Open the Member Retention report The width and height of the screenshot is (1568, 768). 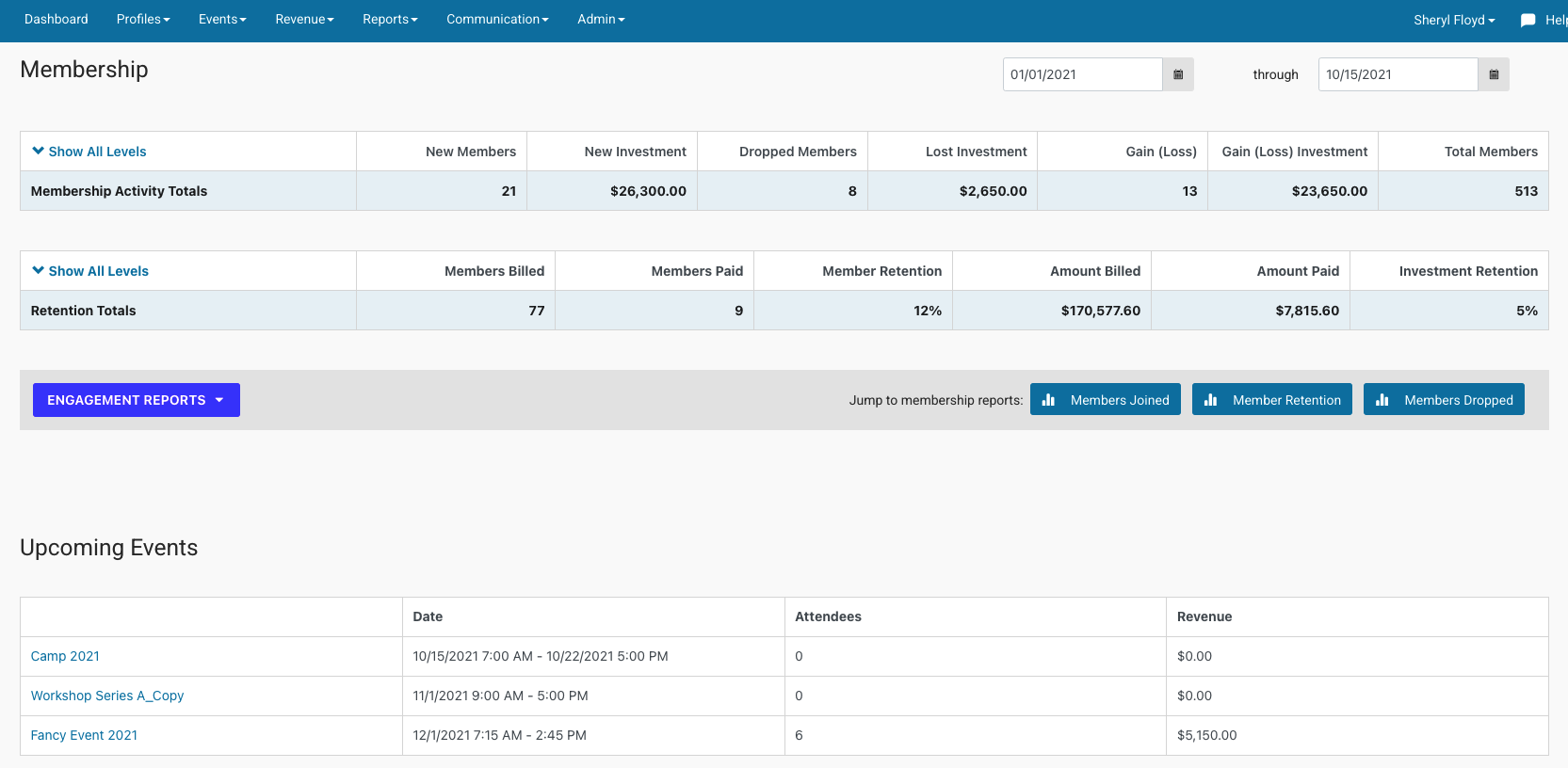point(1271,400)
